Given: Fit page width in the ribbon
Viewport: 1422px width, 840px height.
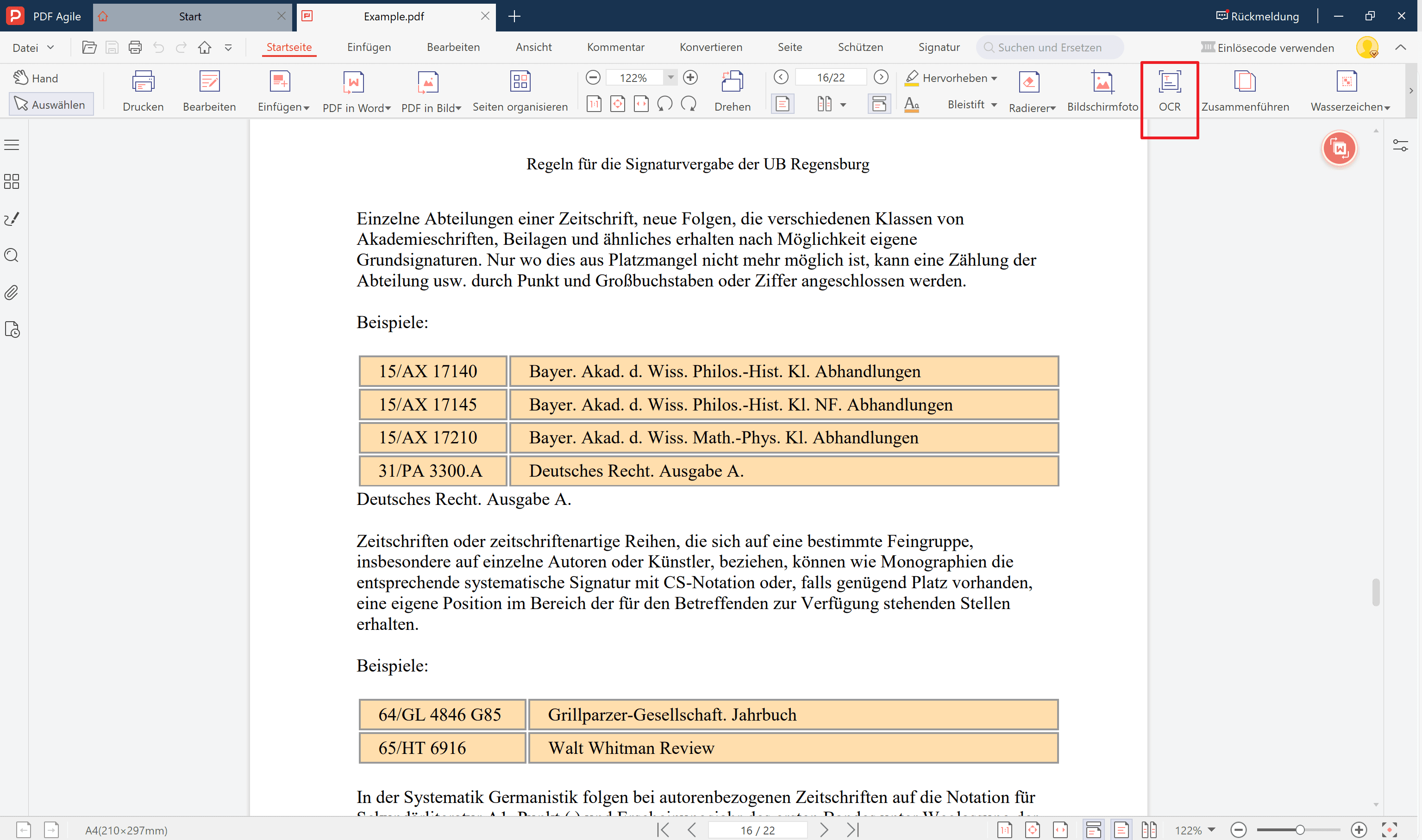Looking at the screenshot, I should pos(641,104).
